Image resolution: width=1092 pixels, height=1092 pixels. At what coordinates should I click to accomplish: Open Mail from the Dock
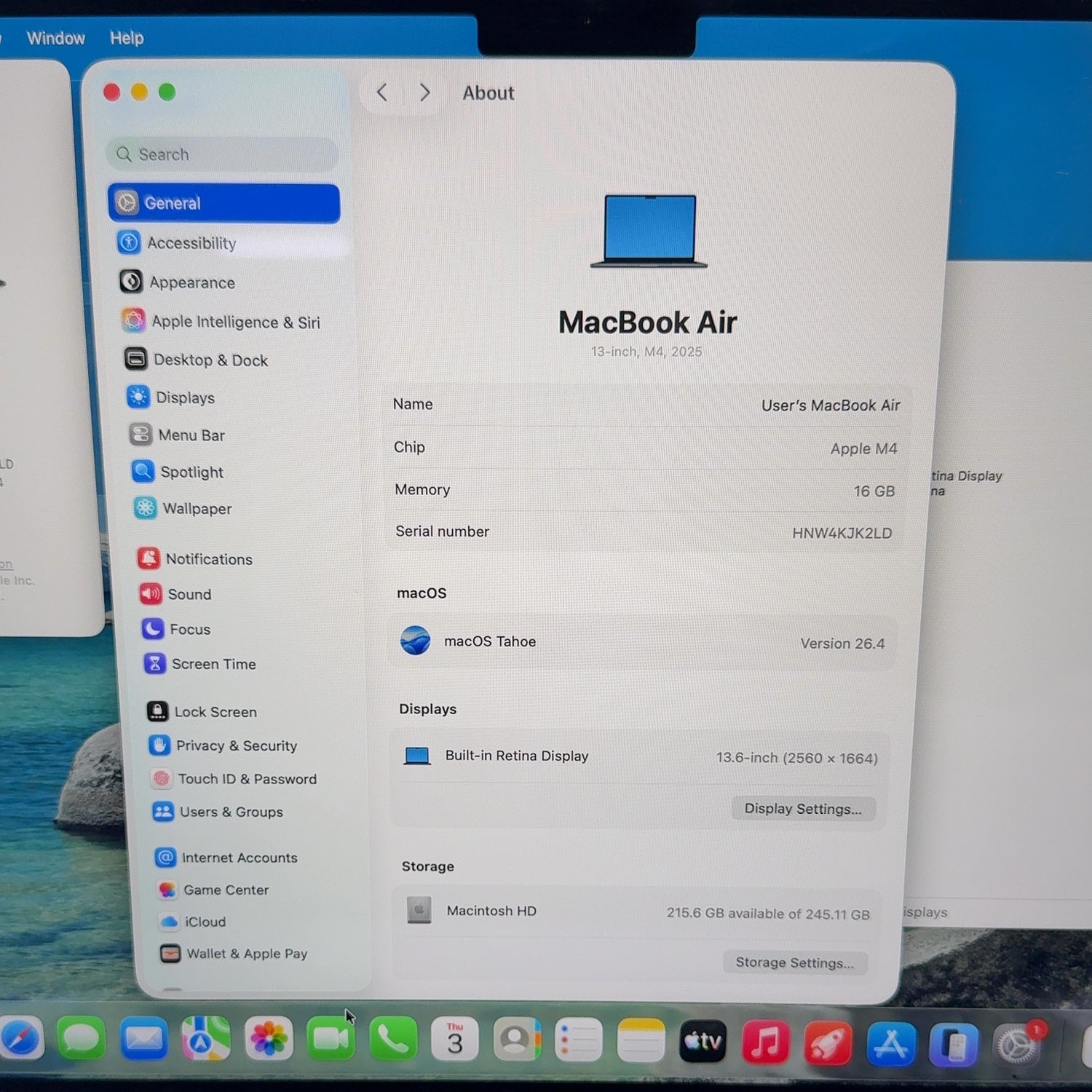pos(143,1039)
